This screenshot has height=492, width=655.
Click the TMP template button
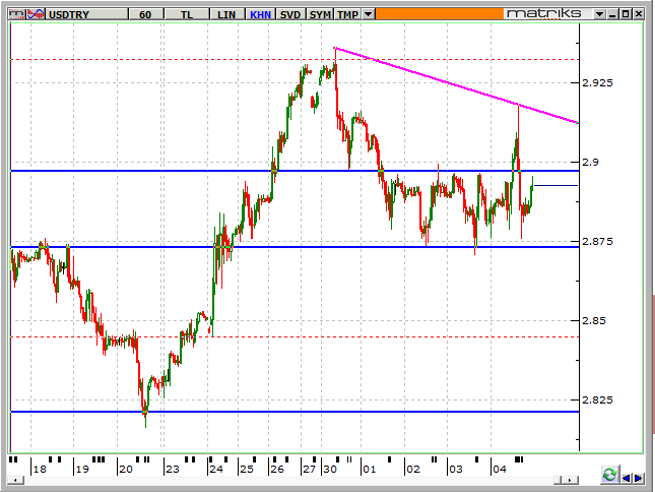(x=348, y=15)
